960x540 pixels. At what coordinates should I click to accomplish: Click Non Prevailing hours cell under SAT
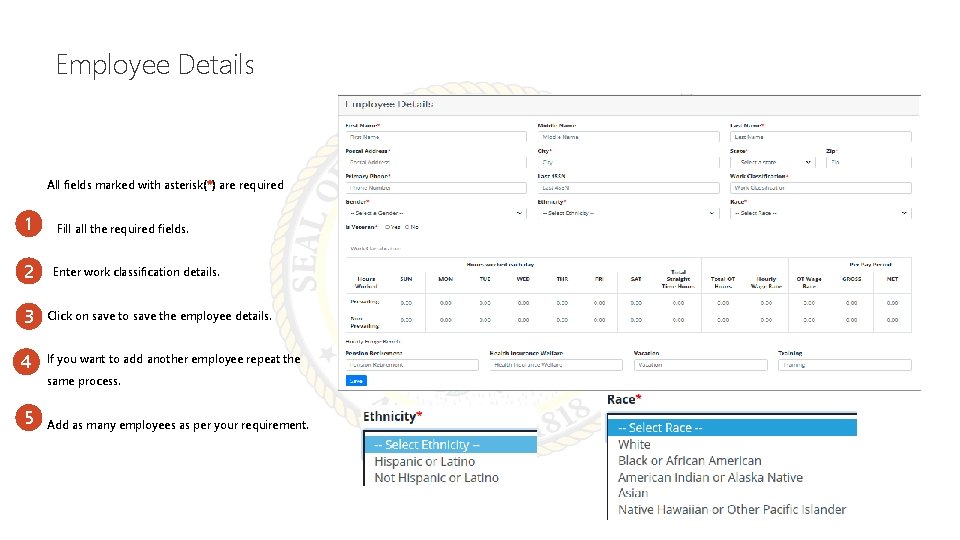[636, 320]
